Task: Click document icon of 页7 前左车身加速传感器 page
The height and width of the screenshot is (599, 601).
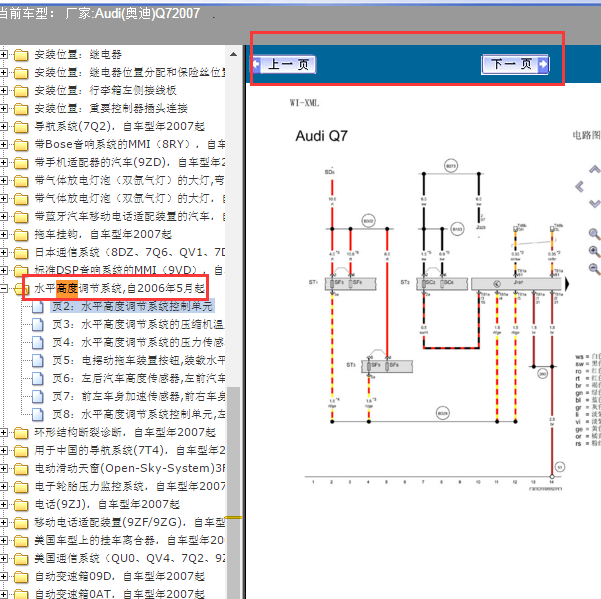Action: click(x=38, y=397)
